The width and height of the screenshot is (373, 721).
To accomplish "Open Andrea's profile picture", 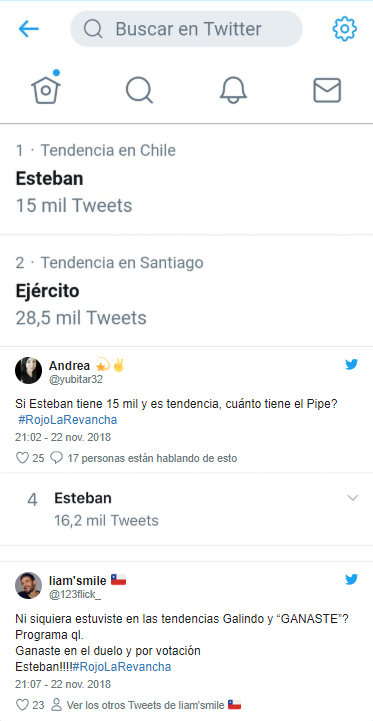I will [x=29, y=370].
